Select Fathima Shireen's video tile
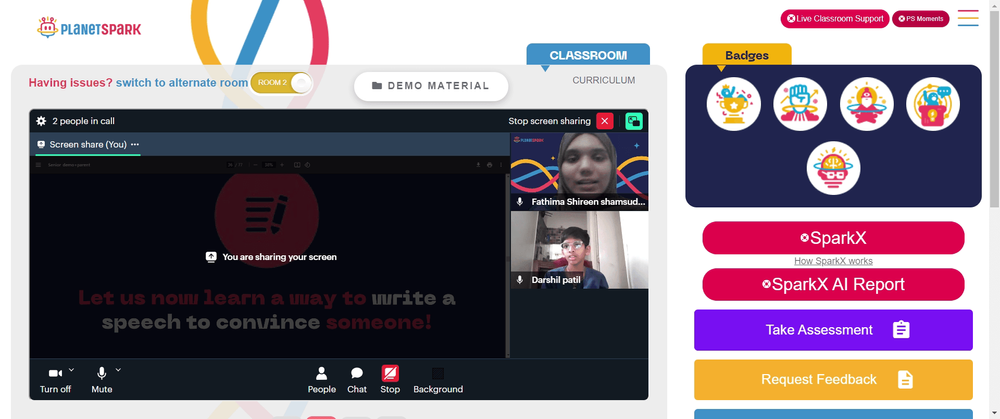This screenshot has height=419, width=1000. [579, 172]
